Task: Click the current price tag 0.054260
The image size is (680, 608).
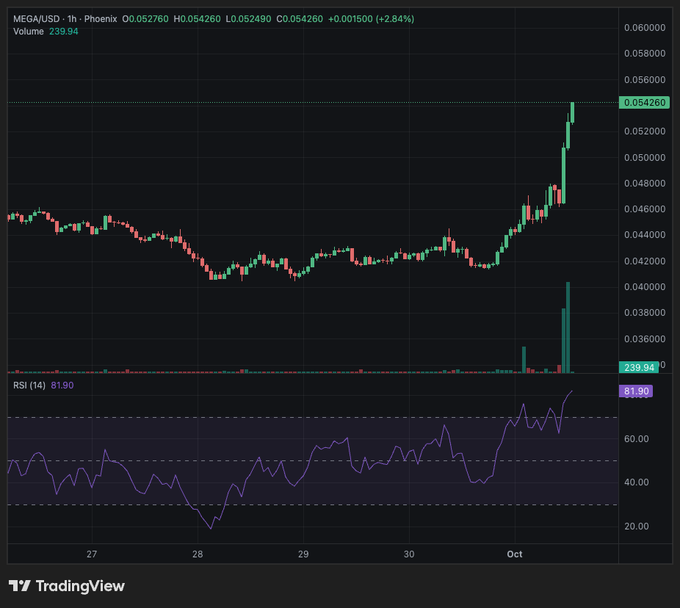Action: [x=644, y=102]
